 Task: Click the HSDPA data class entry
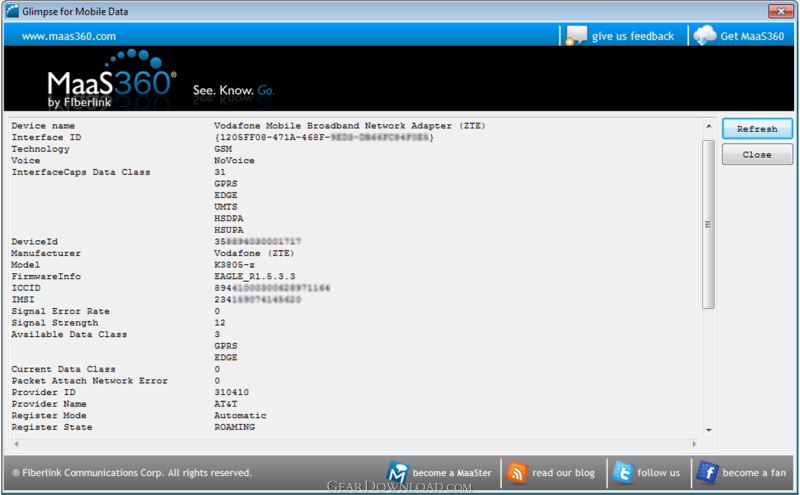(x=229, y=218)
